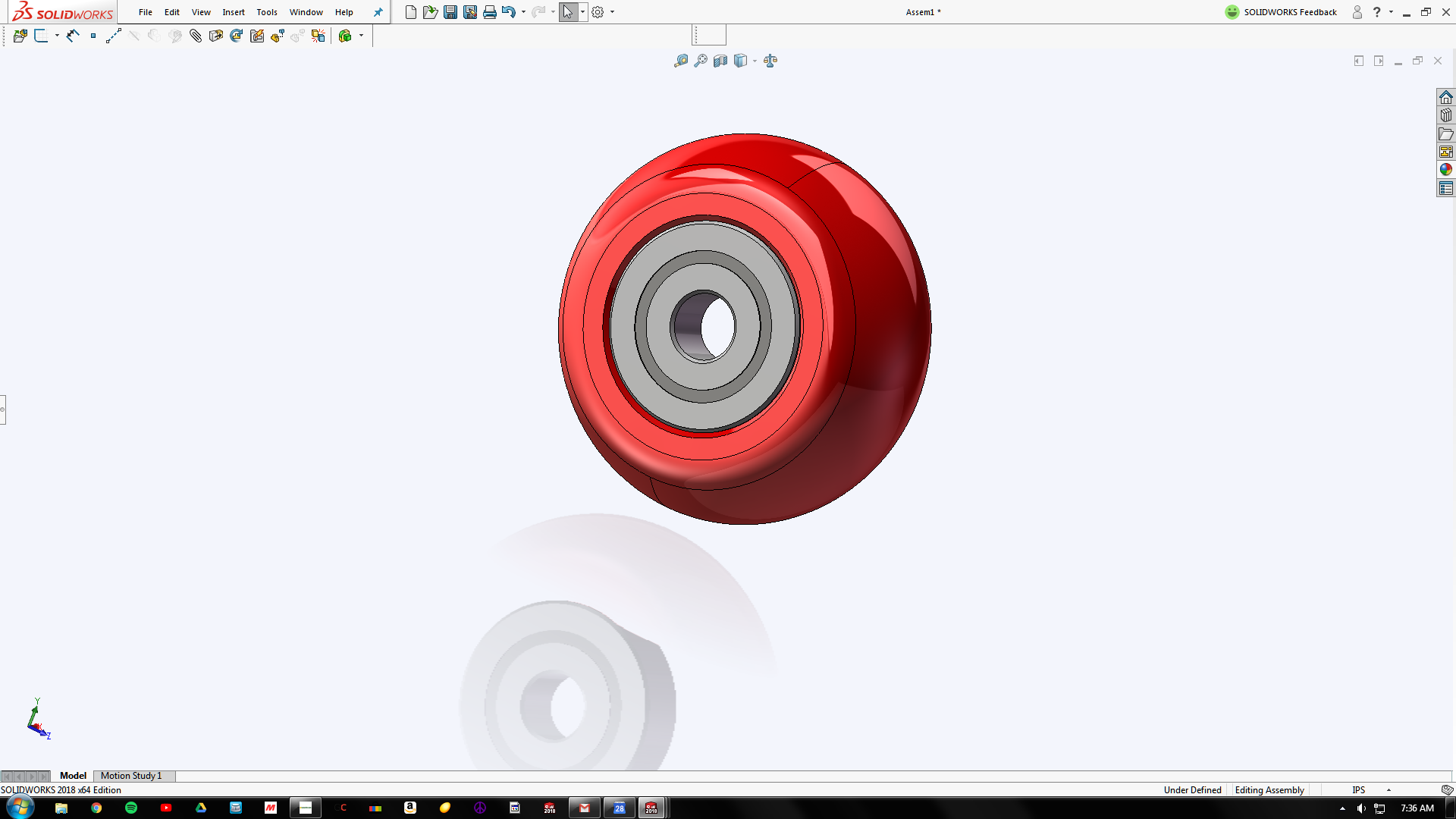Click the Undo arrow icon
This screenshot has height=819, width=1456.
509,12
